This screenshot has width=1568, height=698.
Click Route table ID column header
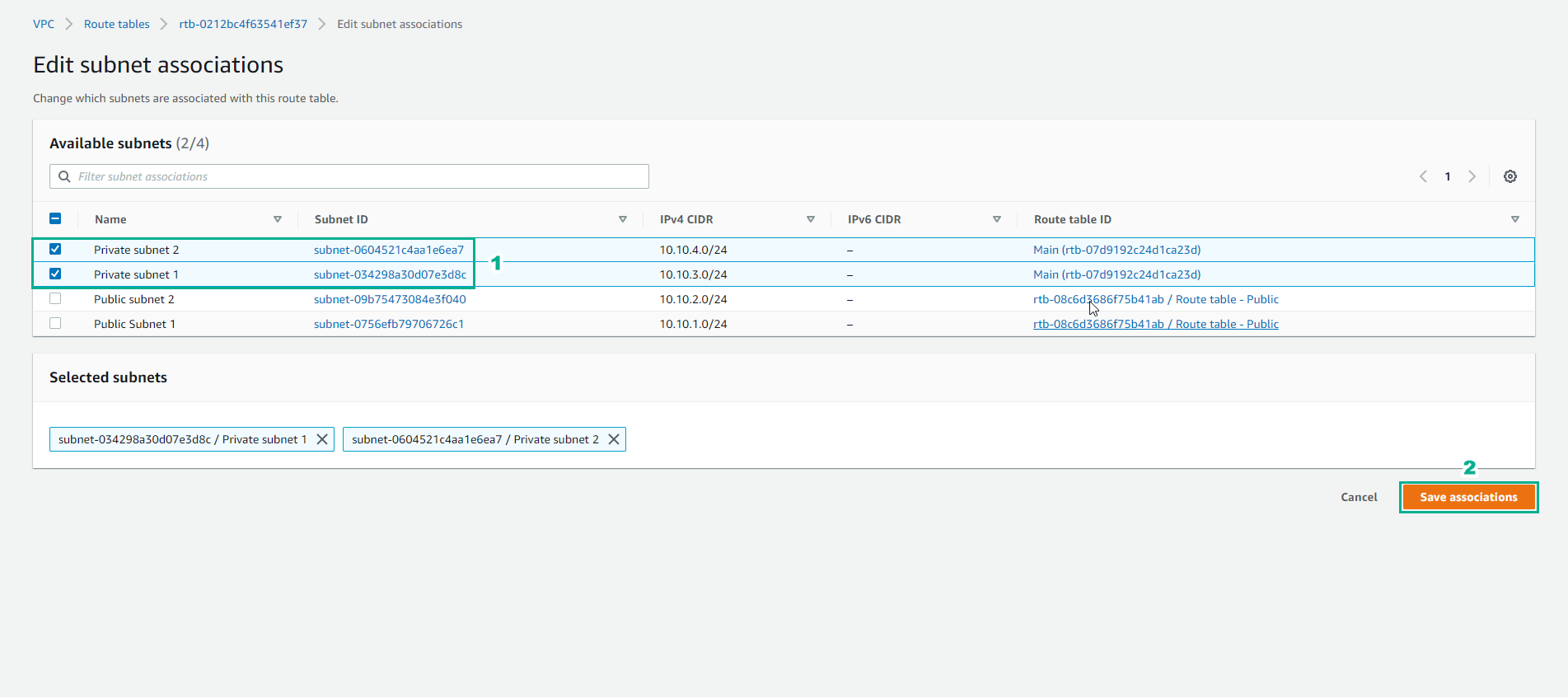(x=1073, y=219)
